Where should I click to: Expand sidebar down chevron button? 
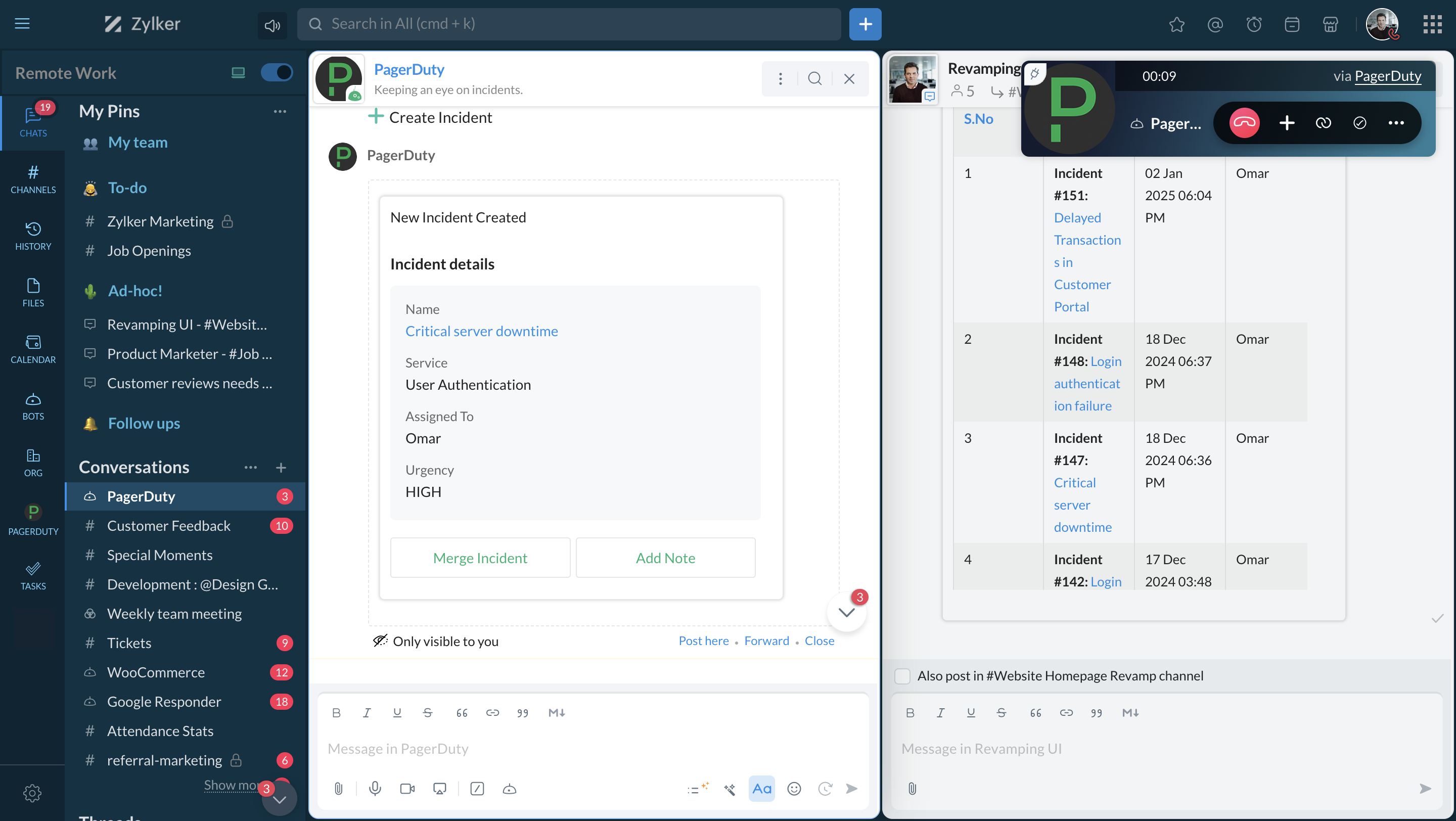(279, 800)
